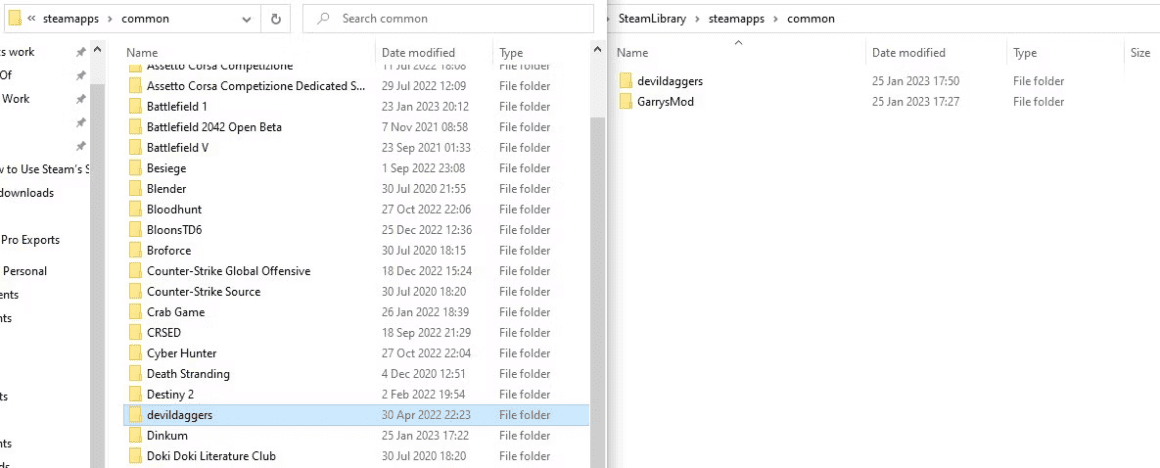This screenshot has height=468, width=1160.
Task: Select the Doki Doki Literature Club folder icon
Action: click(135, 456)
